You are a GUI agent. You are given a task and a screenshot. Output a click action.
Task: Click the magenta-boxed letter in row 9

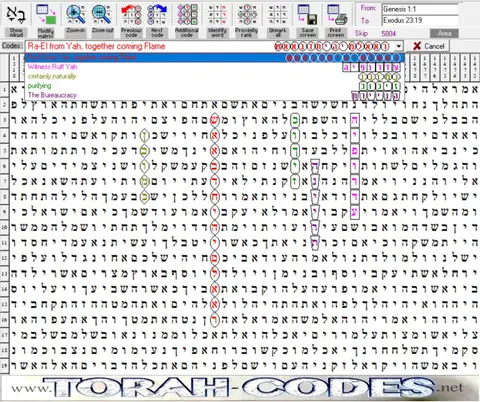pyautogui.click(x=355, y=212)
